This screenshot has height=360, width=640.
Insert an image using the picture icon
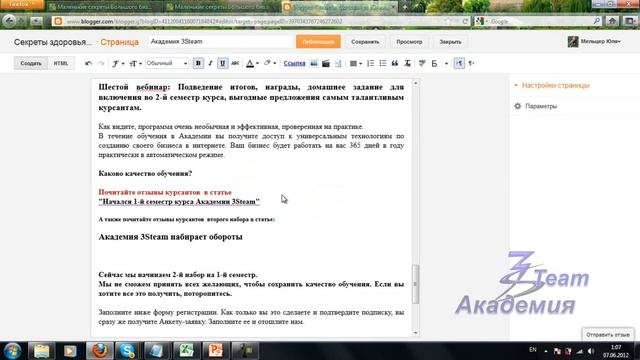(x=314, y=63)
